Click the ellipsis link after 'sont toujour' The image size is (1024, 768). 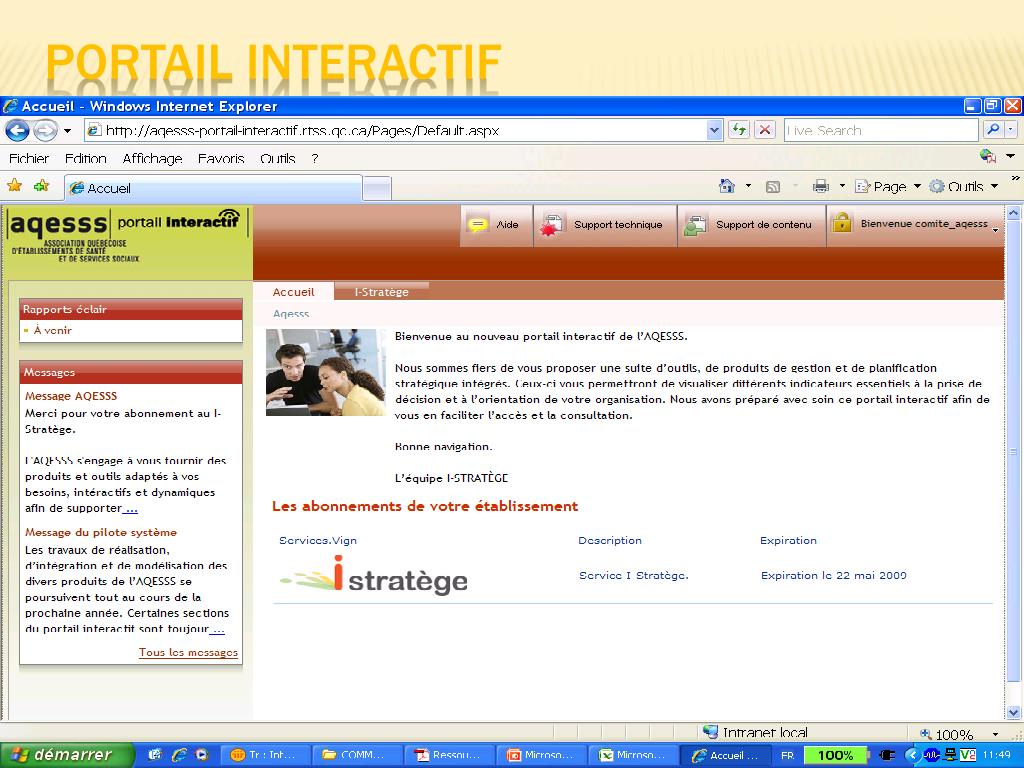click(x=217, y=629)
